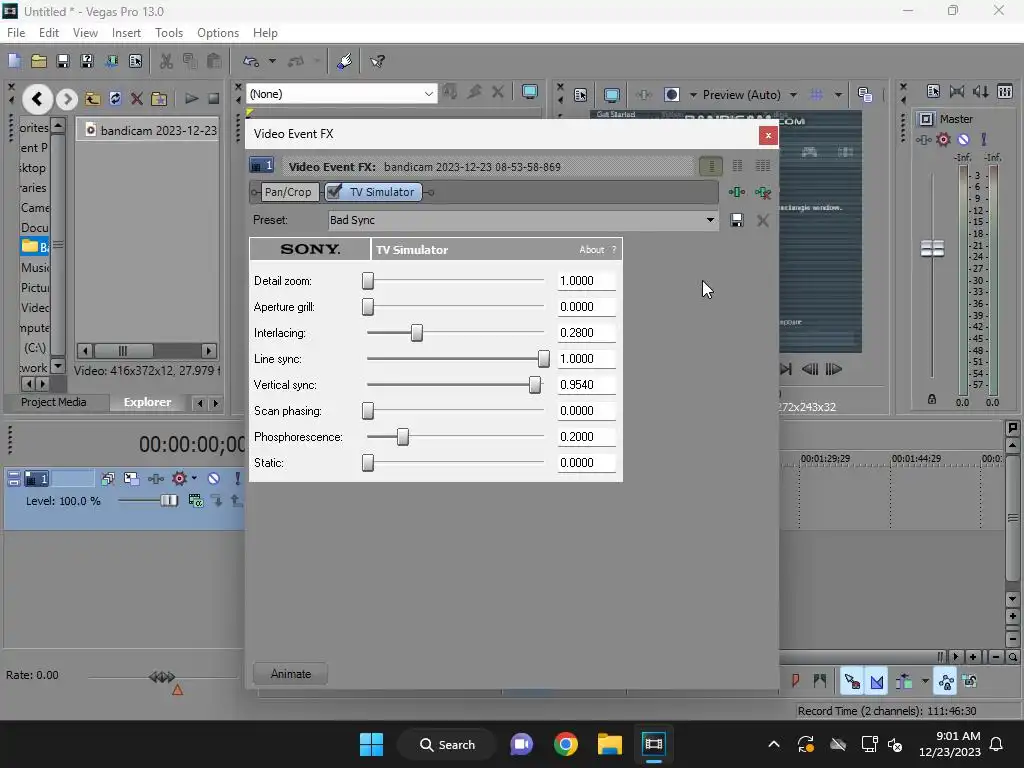This screenshot has width=1024, height=768.
Task: Save the Bad Sync preset with disk icon
Action: [737, 220]
